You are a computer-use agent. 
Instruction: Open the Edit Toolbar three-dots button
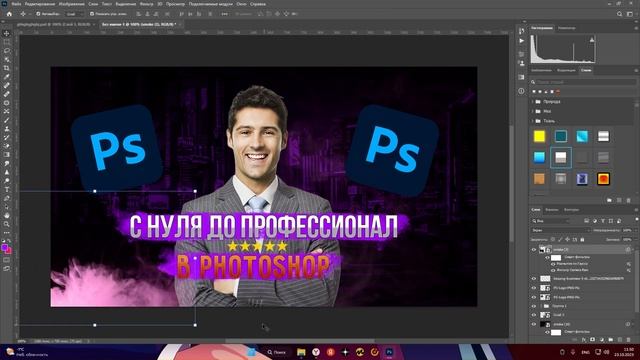point(7,233)
